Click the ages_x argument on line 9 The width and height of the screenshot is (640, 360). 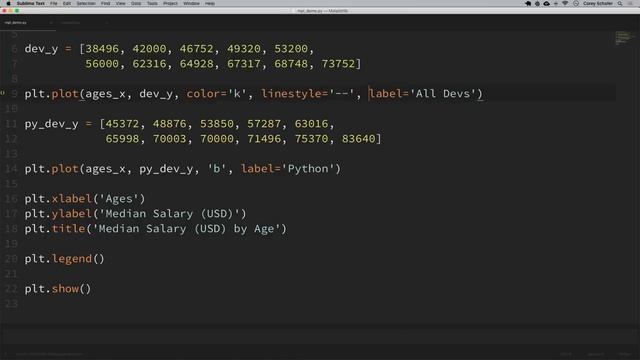click(x=105, y=94)
